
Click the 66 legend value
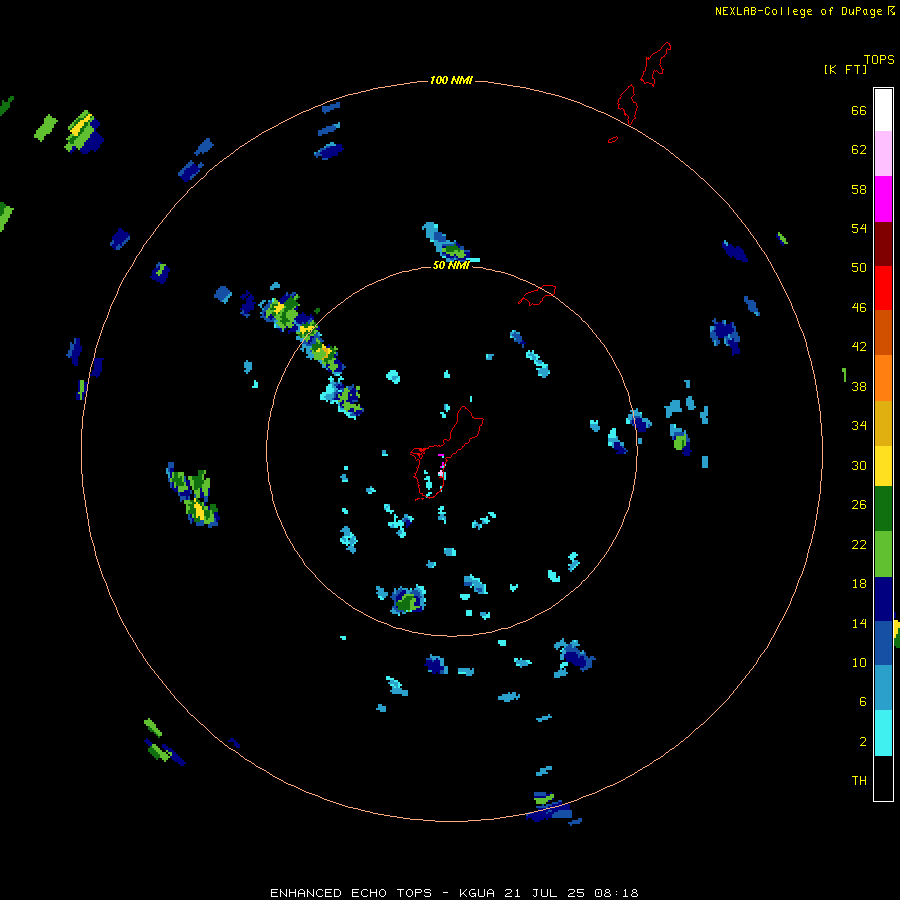pyautogui.click(x=859, y=111)
